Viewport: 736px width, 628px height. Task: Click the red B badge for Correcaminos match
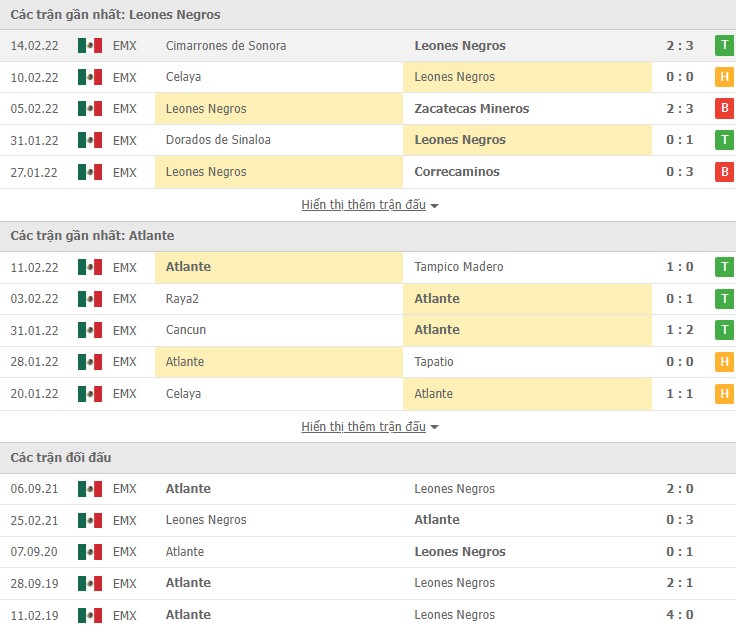(x=724, y=172)
